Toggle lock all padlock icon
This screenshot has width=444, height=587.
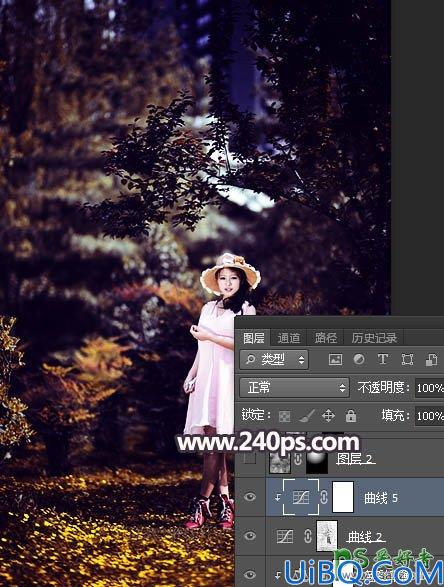[351, 416]
